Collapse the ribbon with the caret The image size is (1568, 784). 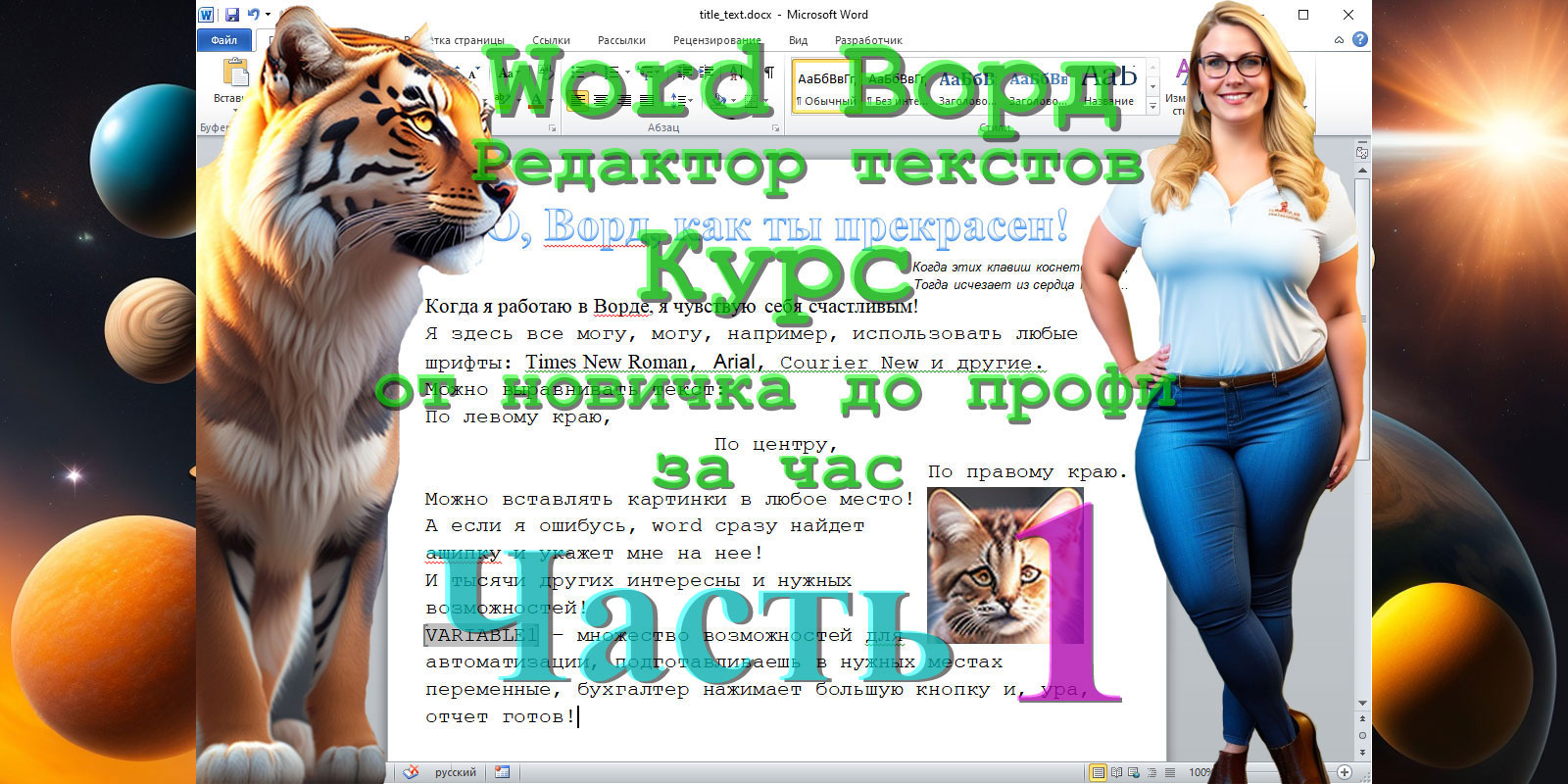[1339, 40]
